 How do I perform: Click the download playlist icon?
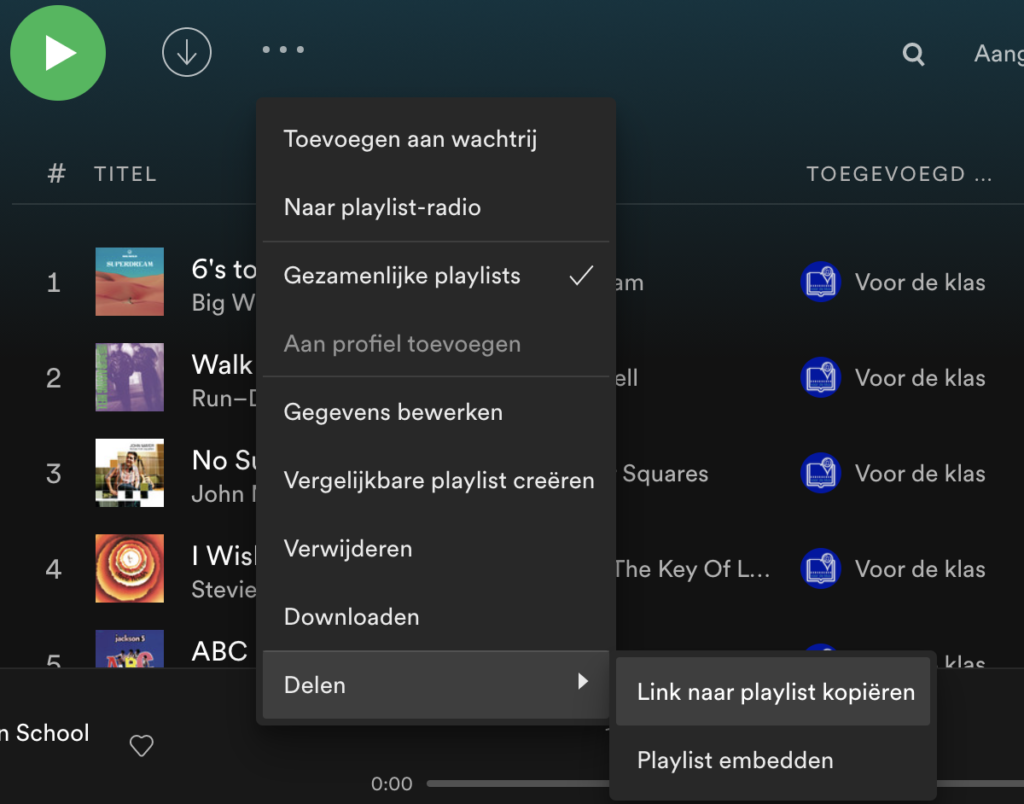click(186, 52)
